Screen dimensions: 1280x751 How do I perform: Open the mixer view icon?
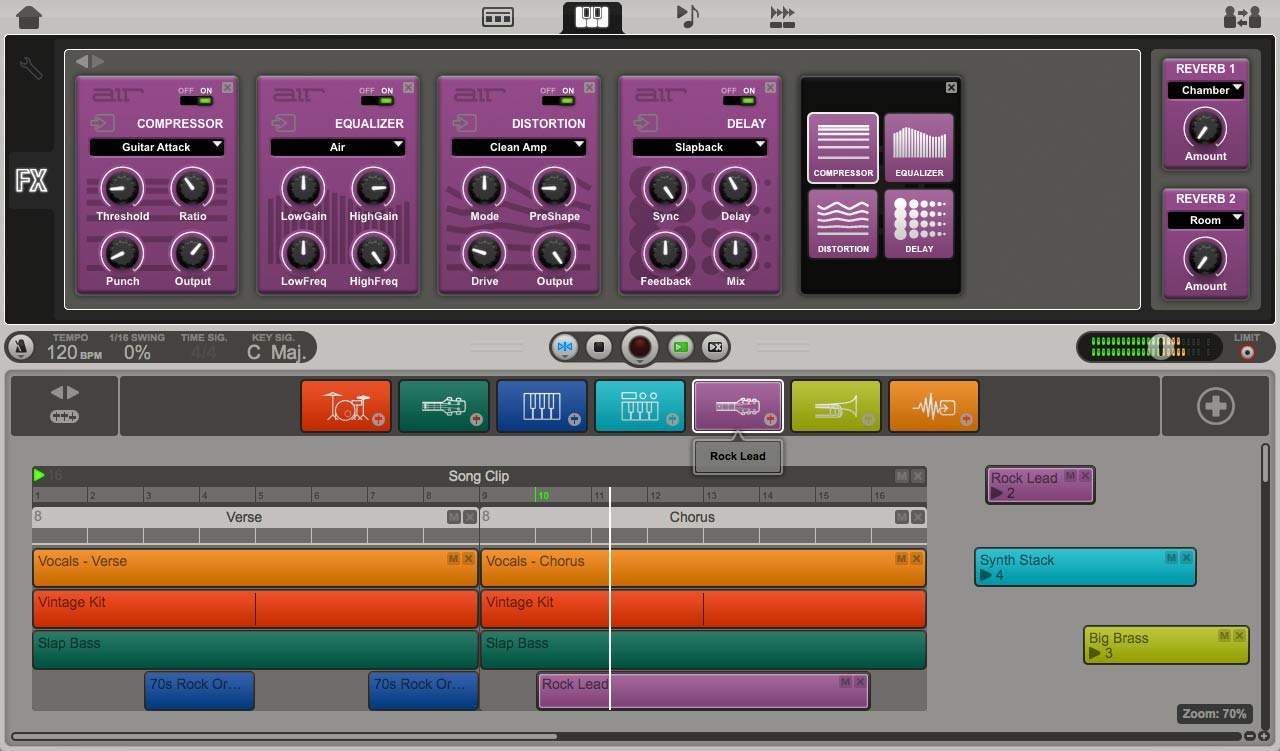tap(498, 16)
